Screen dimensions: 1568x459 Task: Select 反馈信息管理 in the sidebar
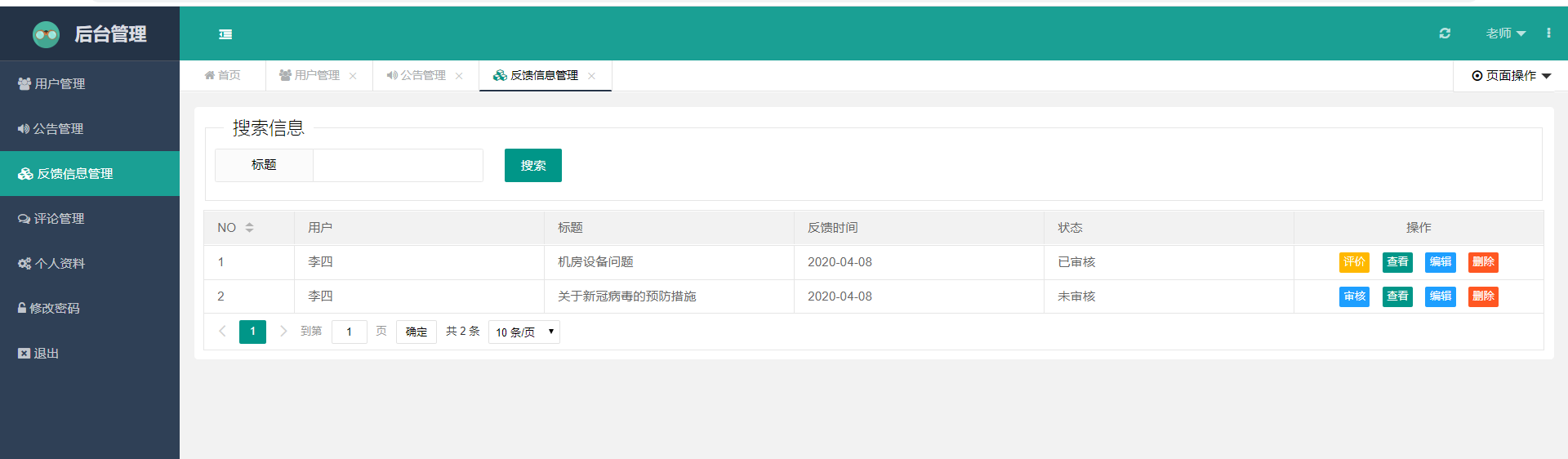click(x=90, y=173)
